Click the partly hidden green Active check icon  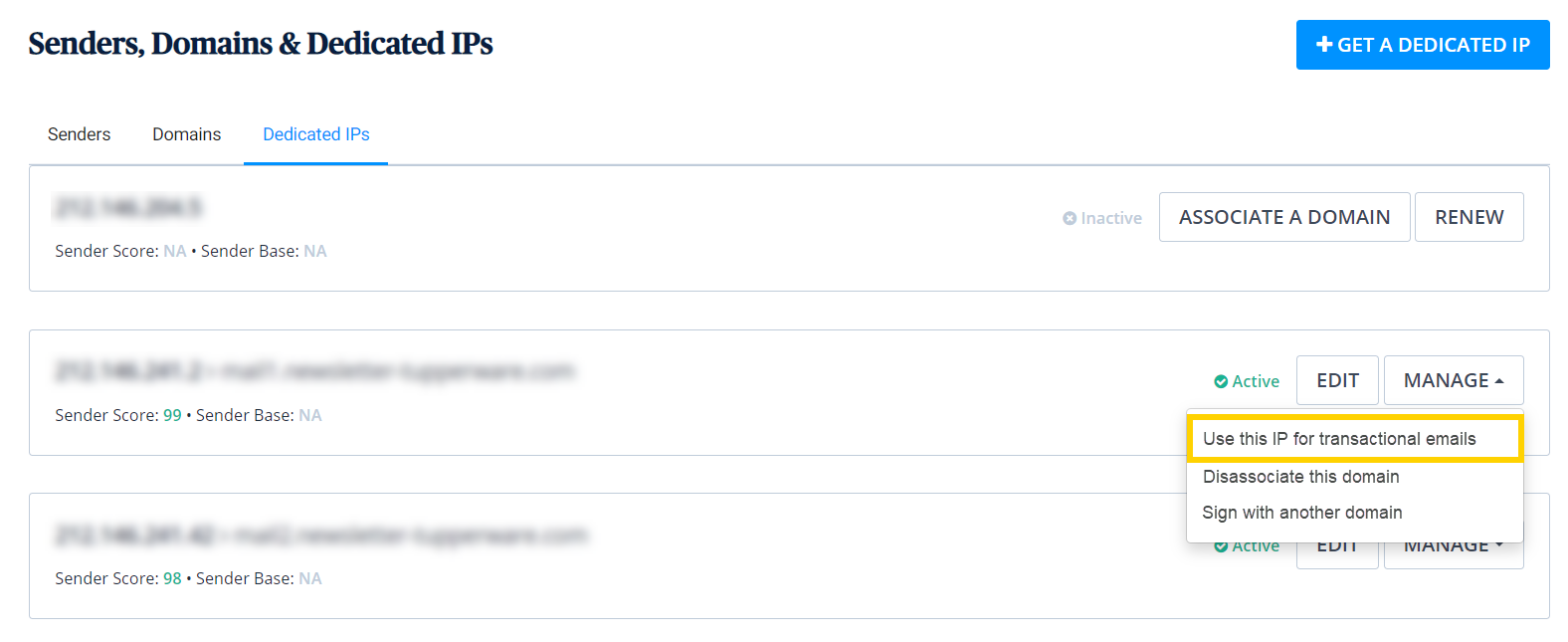coord(1221,546)
